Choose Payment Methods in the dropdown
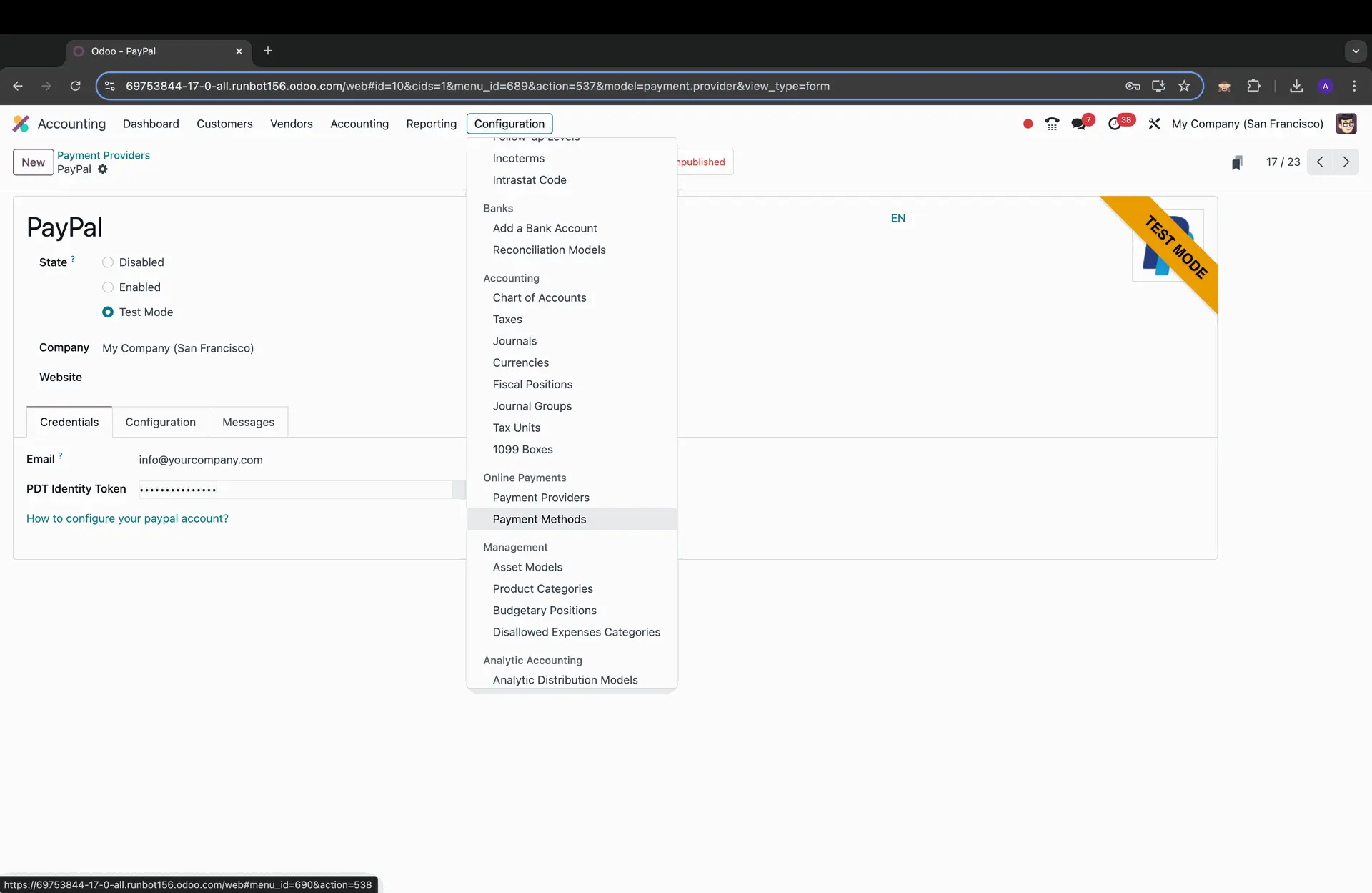 [x=572, y=519]
